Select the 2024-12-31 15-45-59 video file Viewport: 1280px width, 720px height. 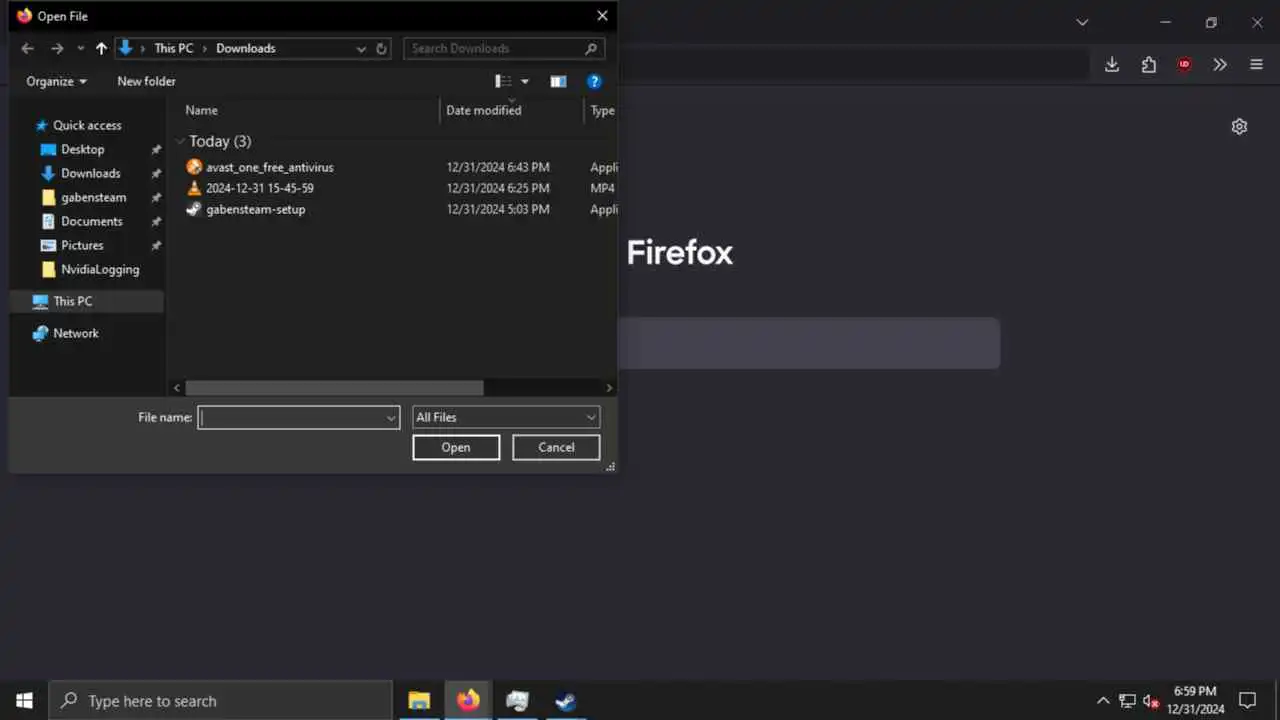point(260,188)
